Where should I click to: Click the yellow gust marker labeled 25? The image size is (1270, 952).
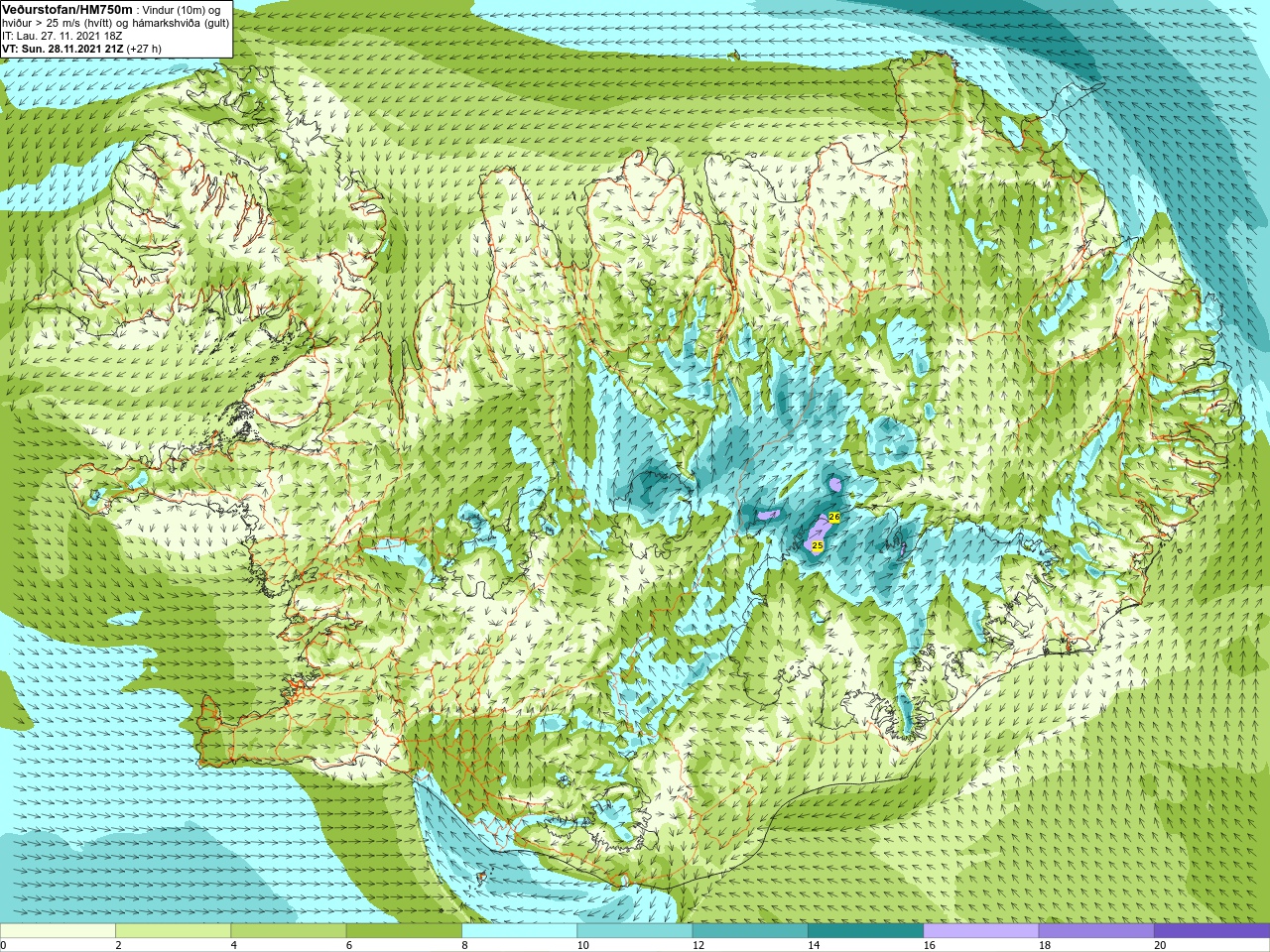[818, 546]
